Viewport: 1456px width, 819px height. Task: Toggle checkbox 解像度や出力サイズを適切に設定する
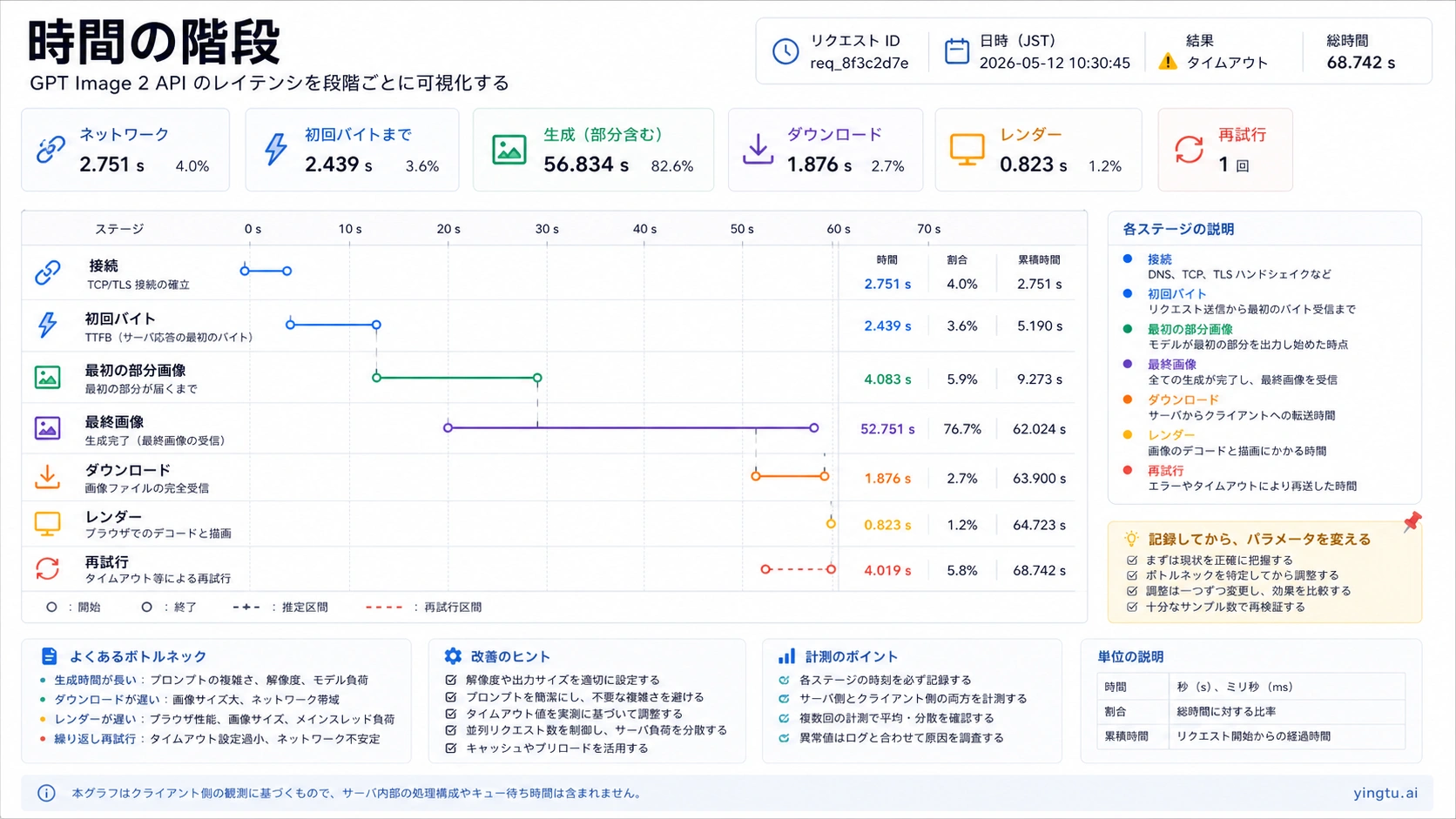pos(451,681)
